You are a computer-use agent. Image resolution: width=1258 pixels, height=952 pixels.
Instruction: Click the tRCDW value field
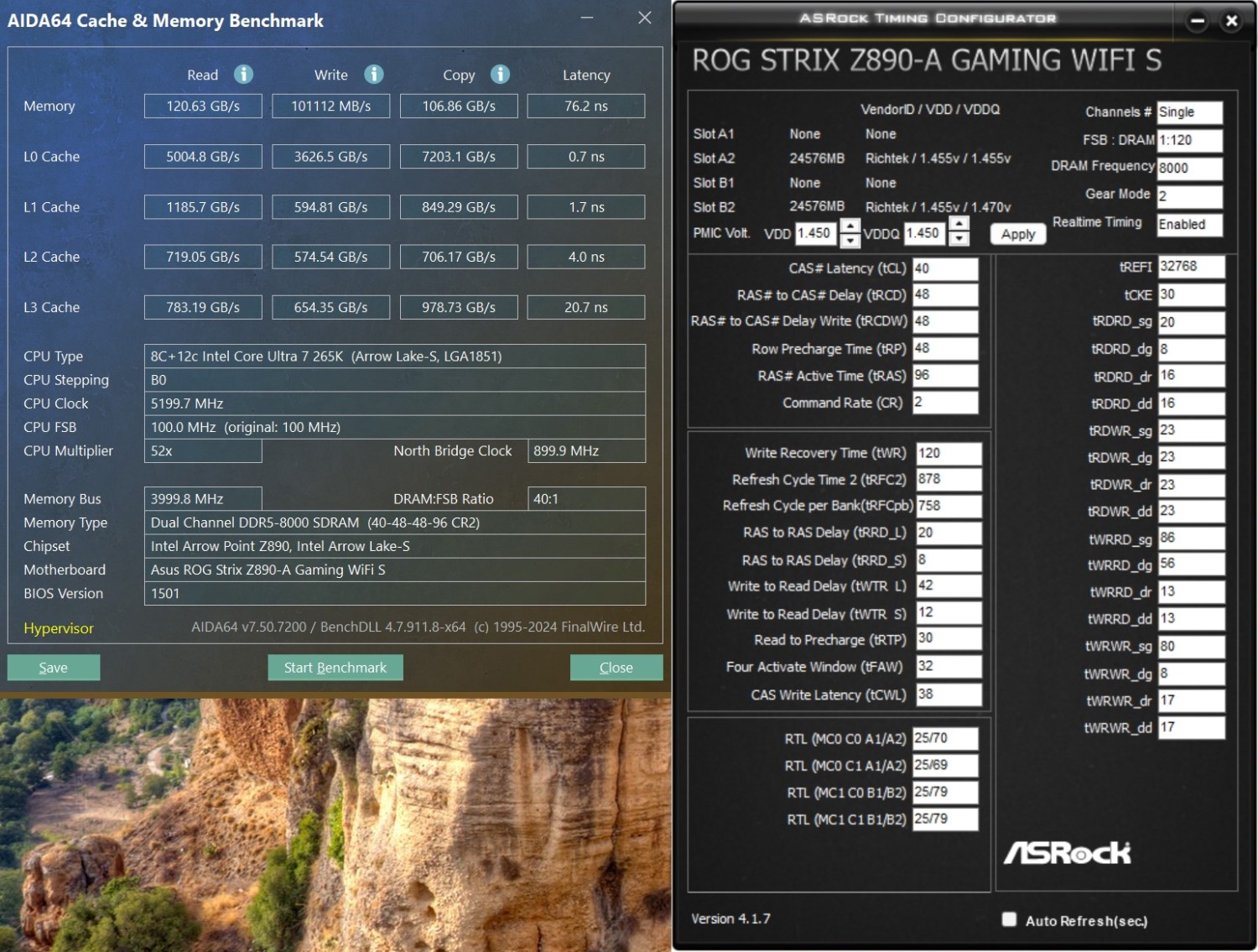(x=945, y=321)
